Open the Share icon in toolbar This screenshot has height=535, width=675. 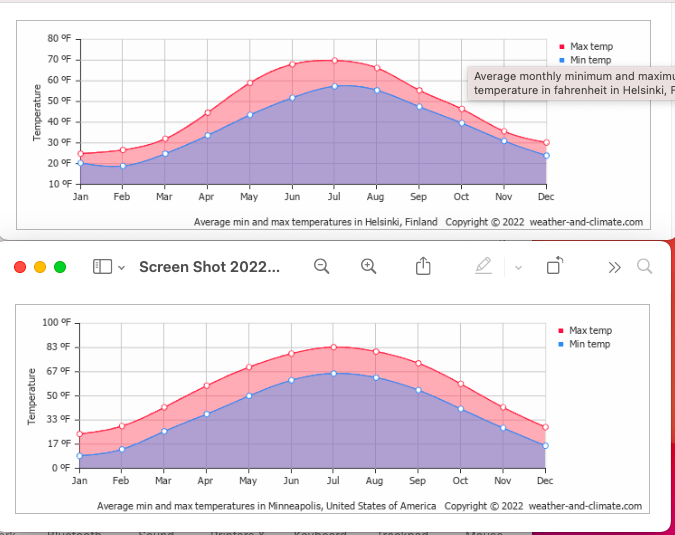423,266
